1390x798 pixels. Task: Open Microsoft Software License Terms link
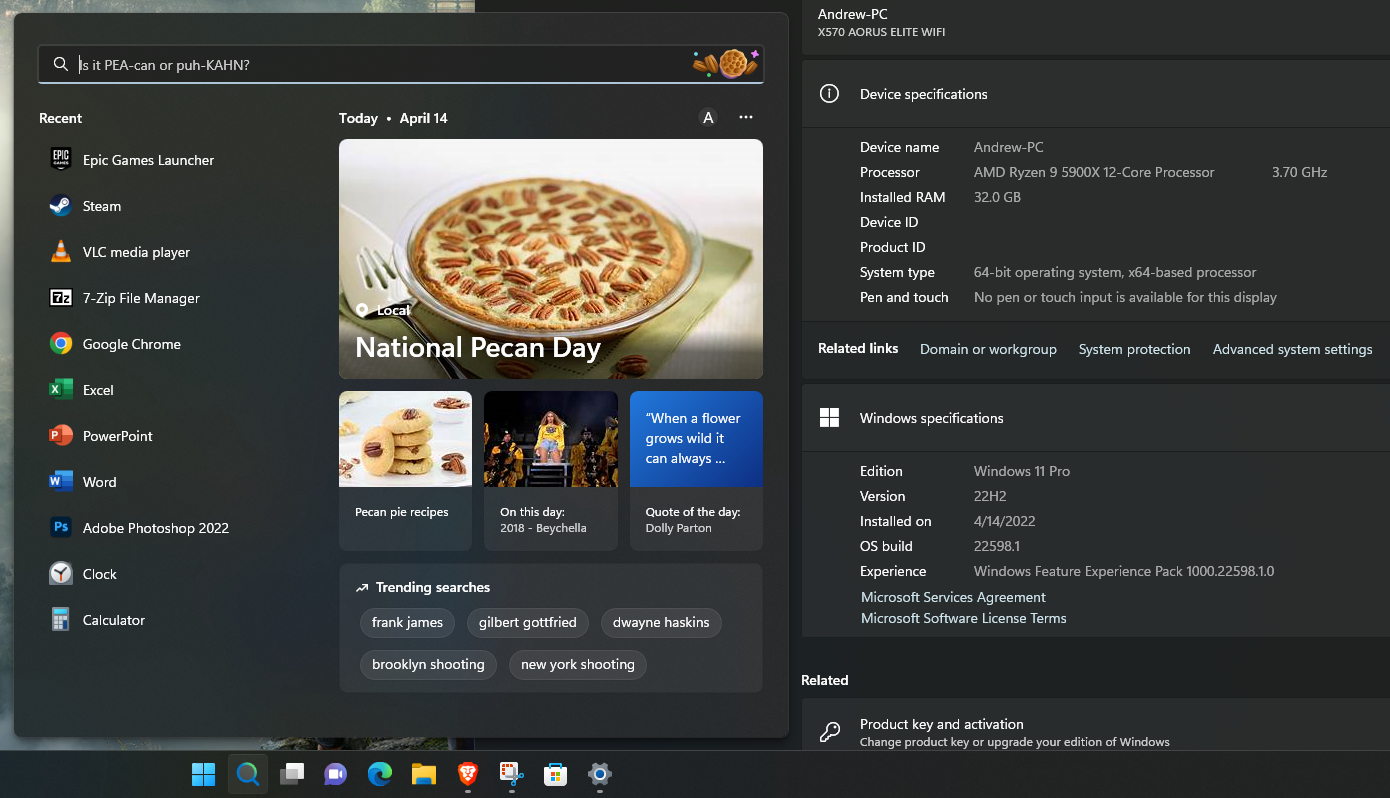[963, 618]
